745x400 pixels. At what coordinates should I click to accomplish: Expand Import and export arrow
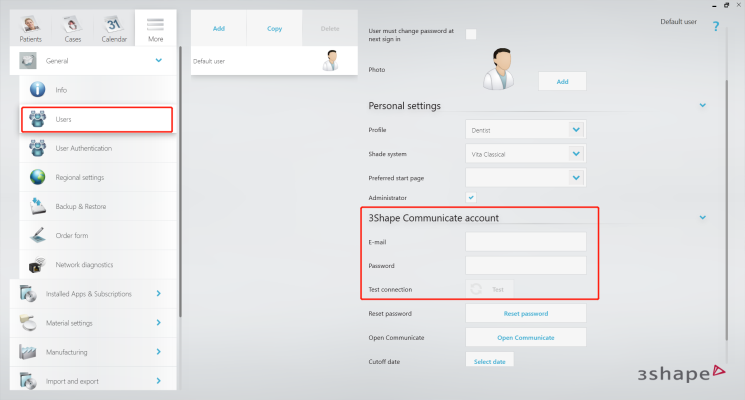tap(159, 381)
